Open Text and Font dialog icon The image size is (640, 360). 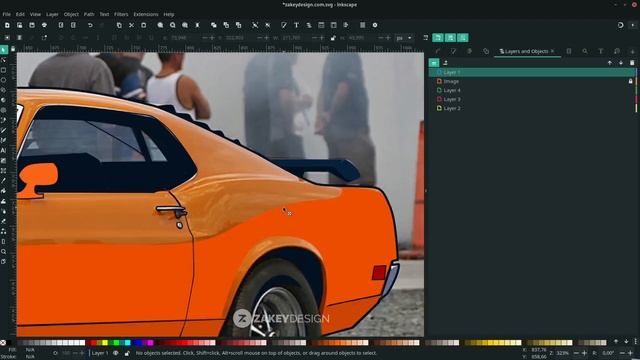(x=296, y=25)
